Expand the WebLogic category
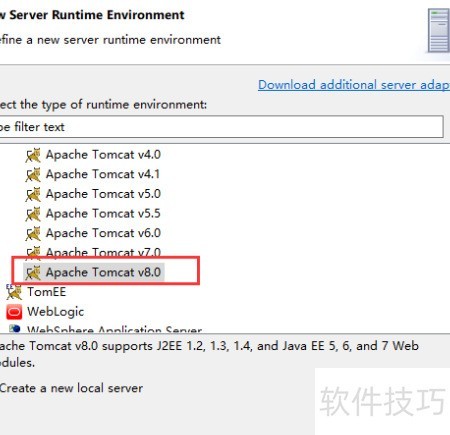450x435 pixels. pos(55,312)
